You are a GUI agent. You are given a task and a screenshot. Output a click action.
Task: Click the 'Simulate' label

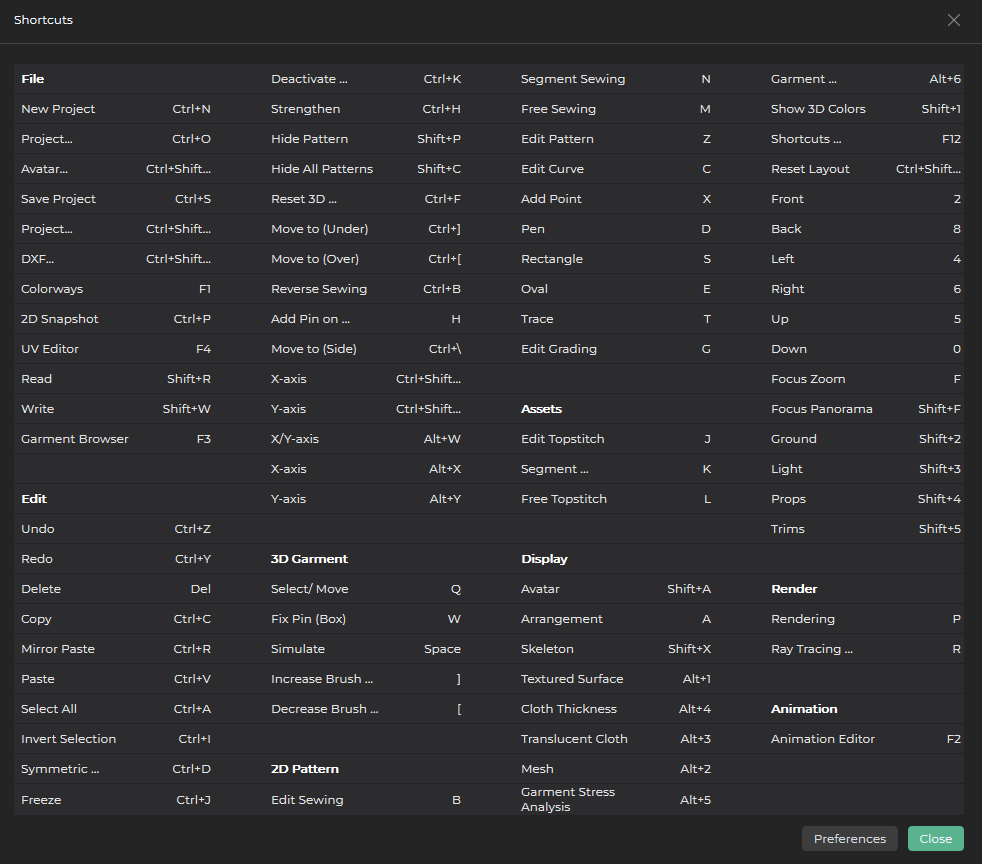[x=297, y=649]
